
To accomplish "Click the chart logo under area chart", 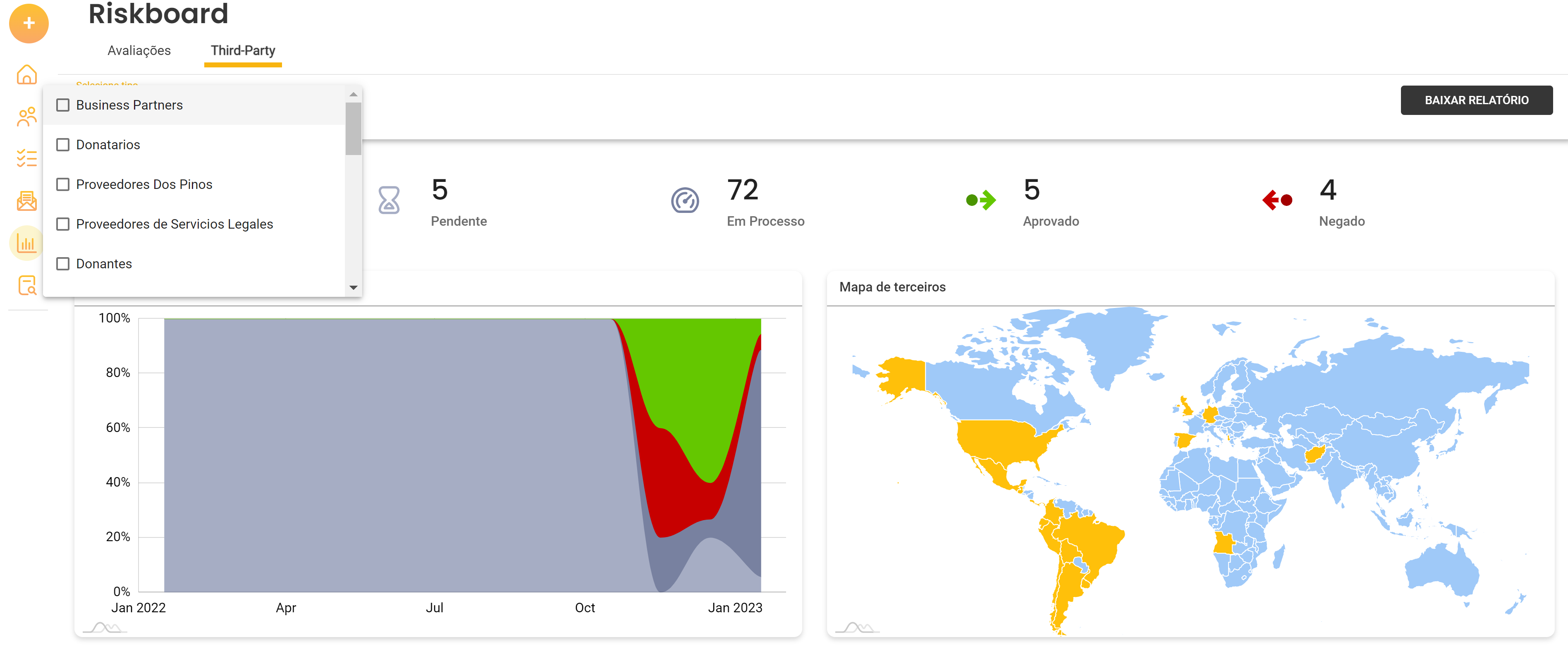I will coord(105,628).
